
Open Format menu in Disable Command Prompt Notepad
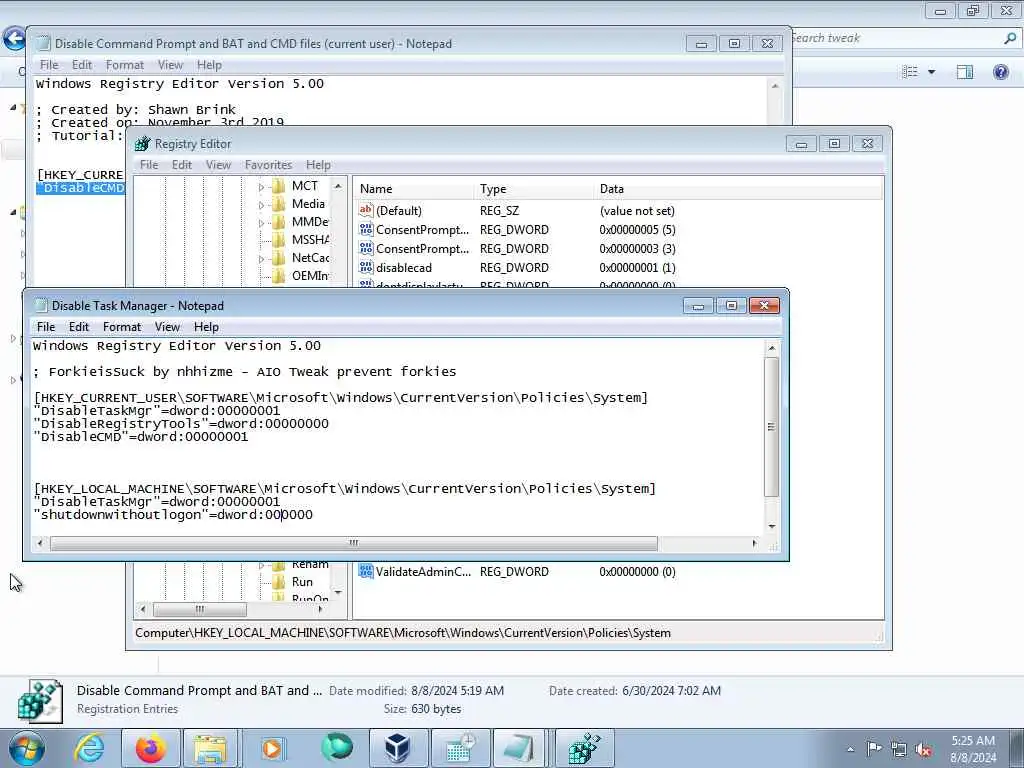click(125, 65)
